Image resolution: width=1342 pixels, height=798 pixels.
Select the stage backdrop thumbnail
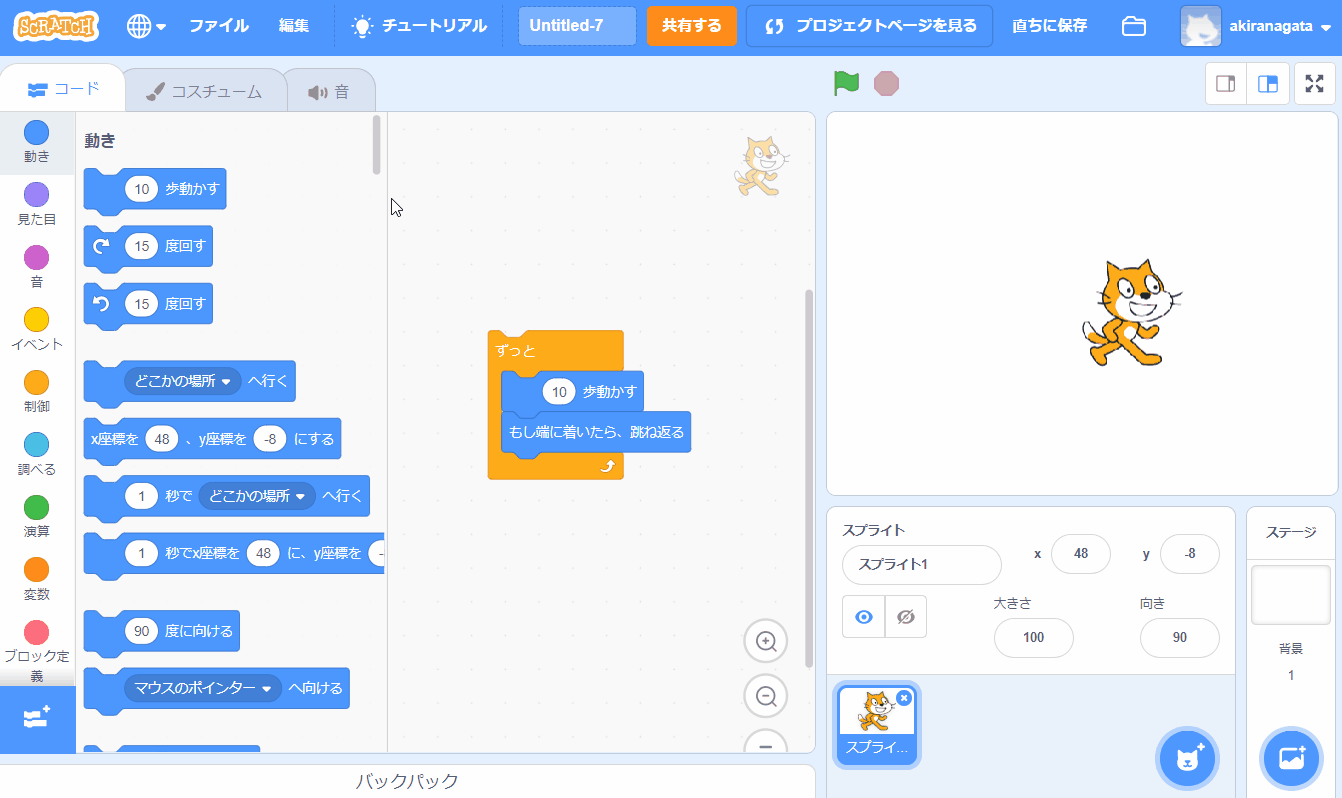1291,594
